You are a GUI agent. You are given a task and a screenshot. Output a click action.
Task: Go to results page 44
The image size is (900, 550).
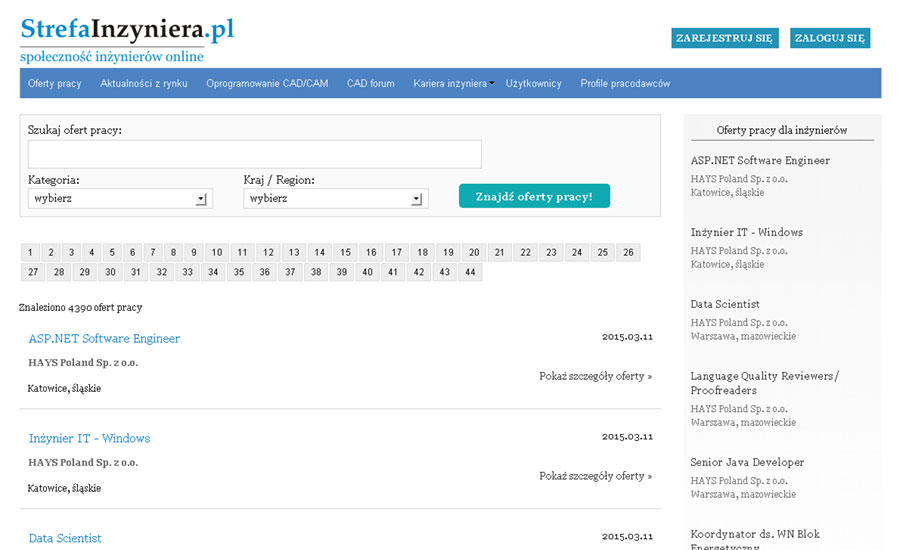(470, 272)
